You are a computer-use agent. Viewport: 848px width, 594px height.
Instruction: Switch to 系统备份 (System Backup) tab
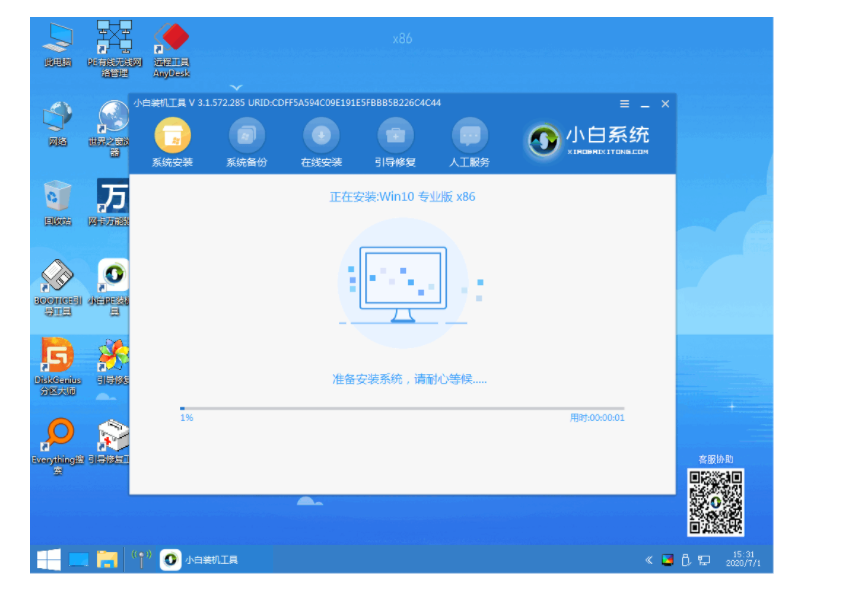[246, 141]
